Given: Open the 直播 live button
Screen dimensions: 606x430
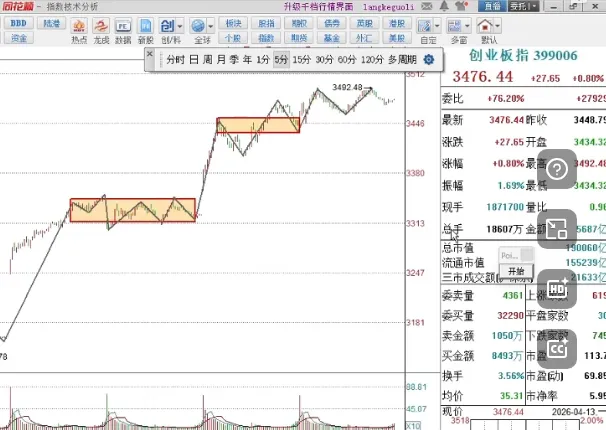Looking at the screenshot, I should [x=492, y=6].
